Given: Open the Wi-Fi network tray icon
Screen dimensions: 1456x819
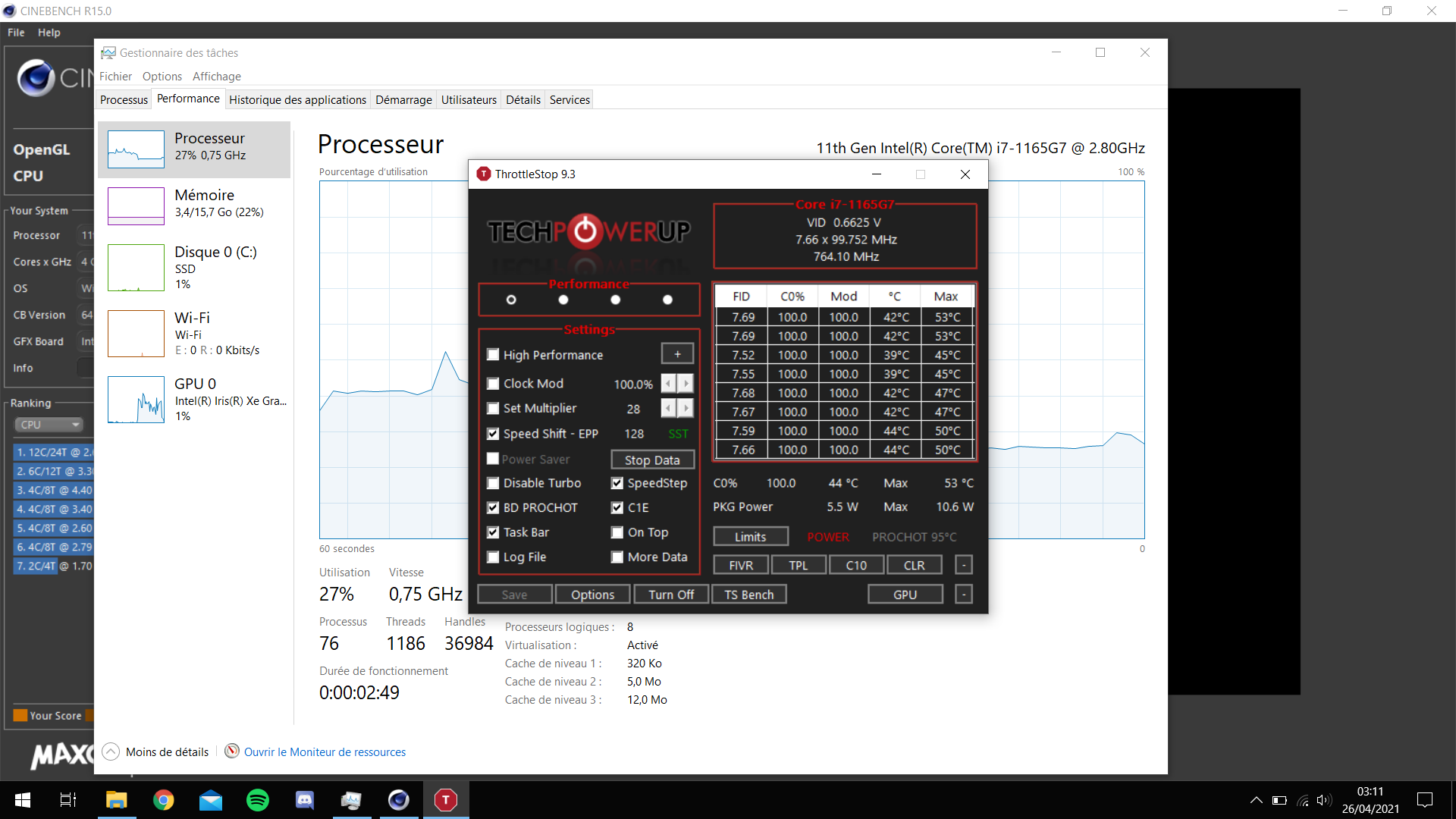Looking at the screenshot, I should tap(1303, 800).
